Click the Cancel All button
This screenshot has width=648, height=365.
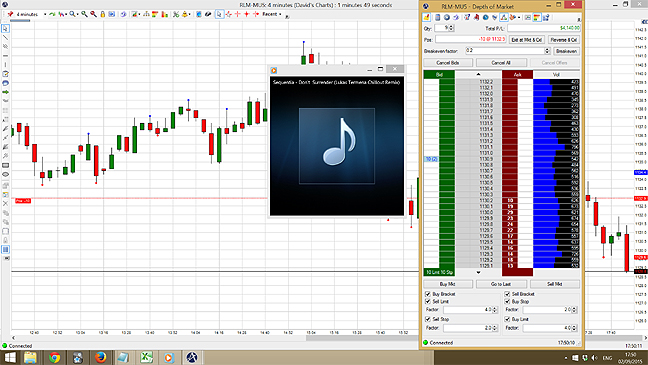[501, 63]
